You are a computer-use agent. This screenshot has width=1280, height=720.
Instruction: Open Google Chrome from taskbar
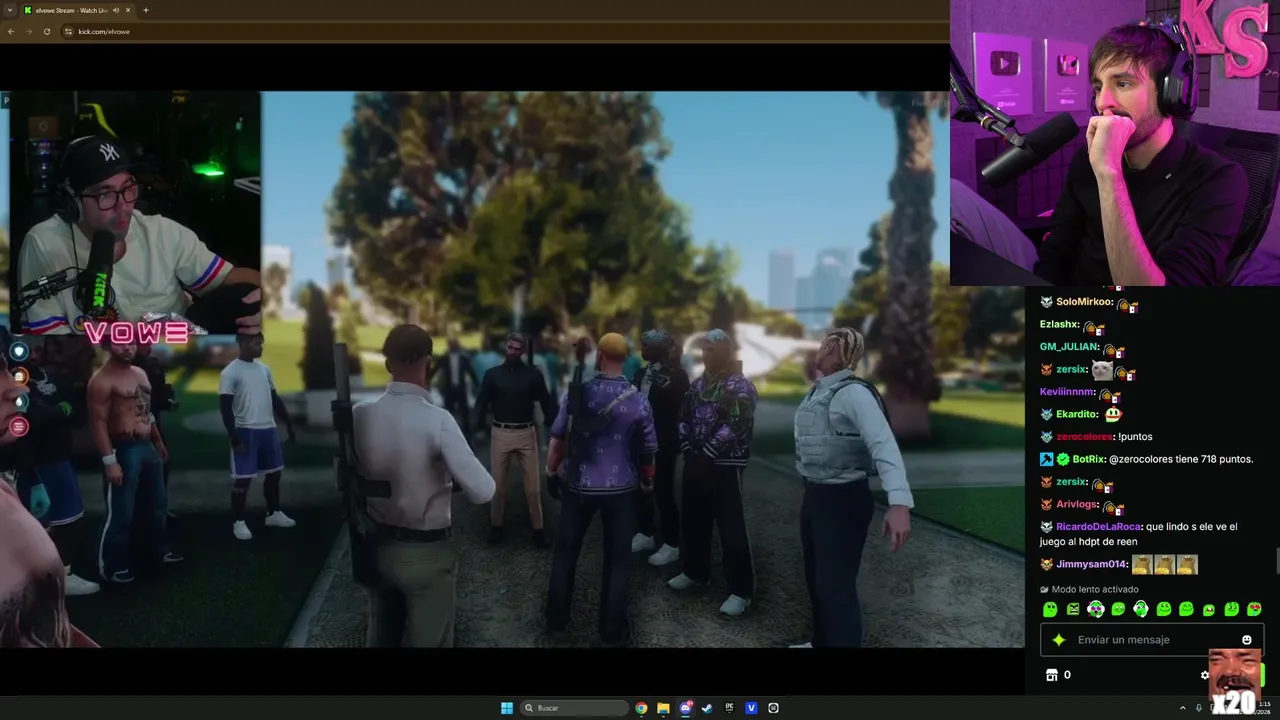click(x=641, y=708)
